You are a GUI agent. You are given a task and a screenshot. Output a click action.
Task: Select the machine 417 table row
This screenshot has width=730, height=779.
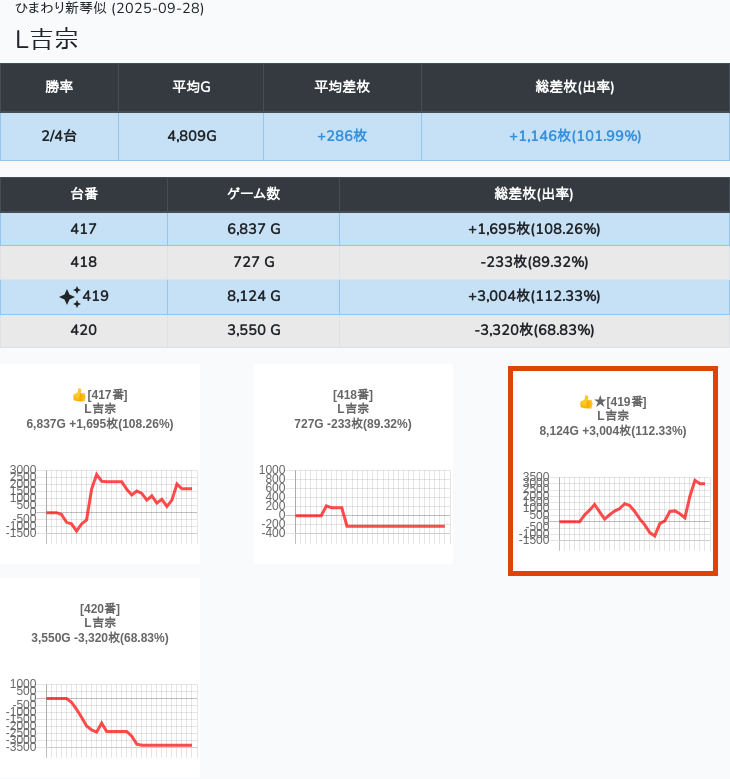pyautogui.click(x=84, y=229)
